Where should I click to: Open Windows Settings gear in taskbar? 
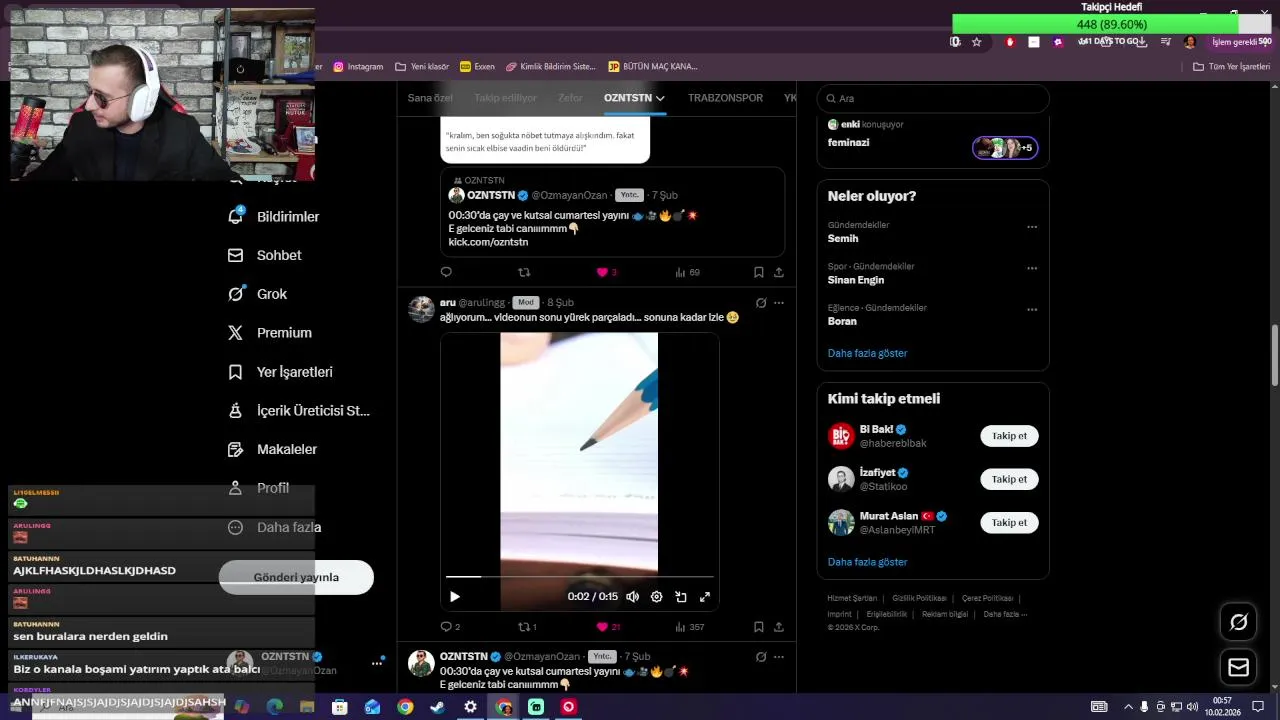coord(470,707)
